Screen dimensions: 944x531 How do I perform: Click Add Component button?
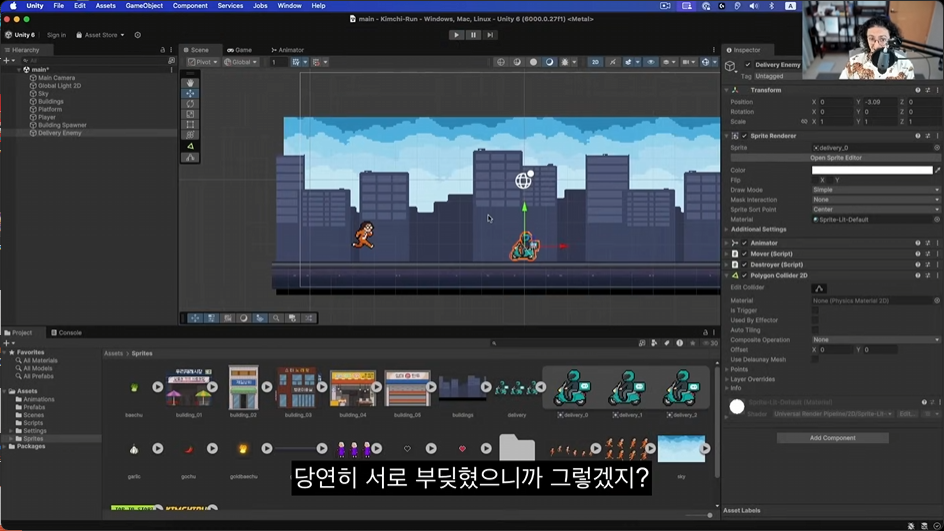pyautogui.click(x=833, y=438)
